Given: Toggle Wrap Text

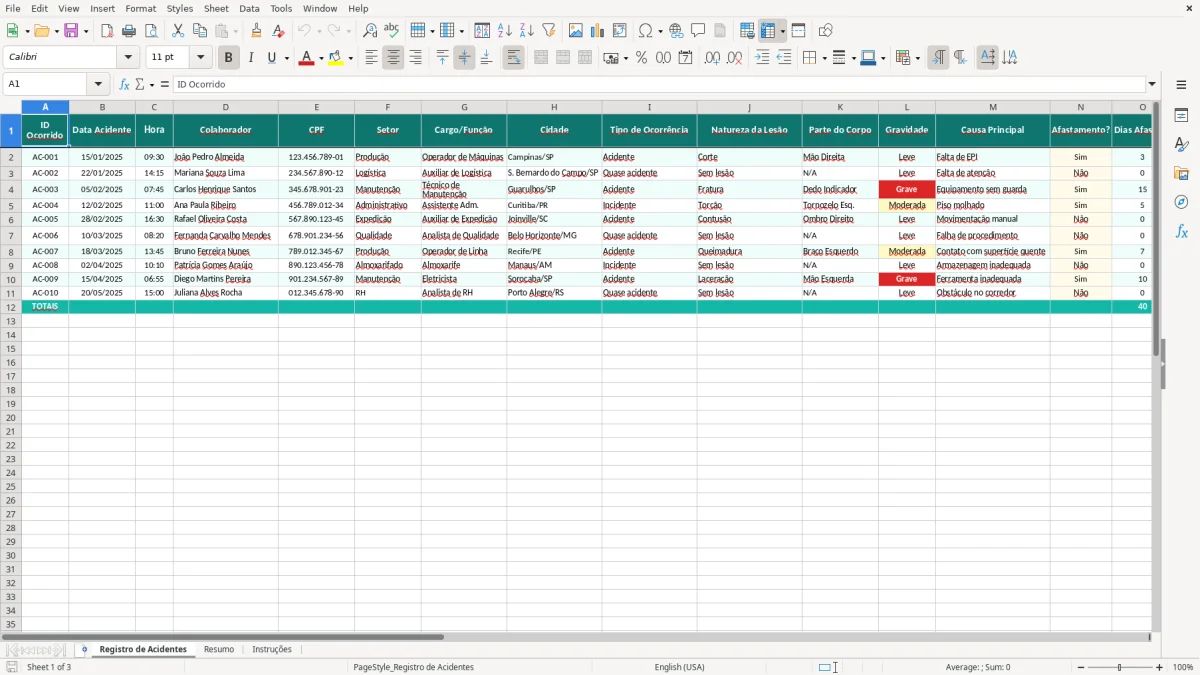Looking at the screenshot, I should pyautogui.click(x=513, y=58).
